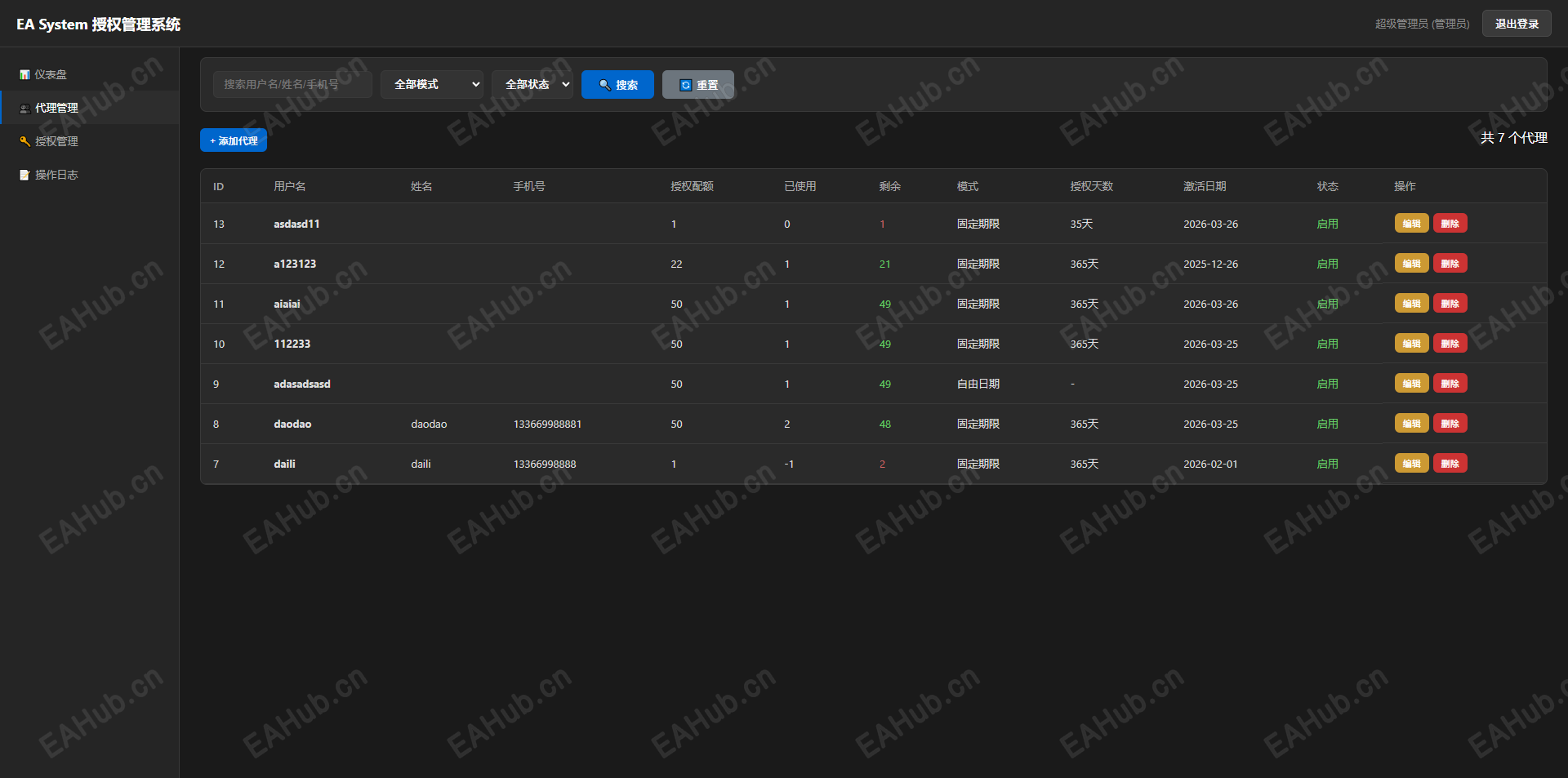Edit agent daili
The image size is (1568, 778).
point(1411,464)
